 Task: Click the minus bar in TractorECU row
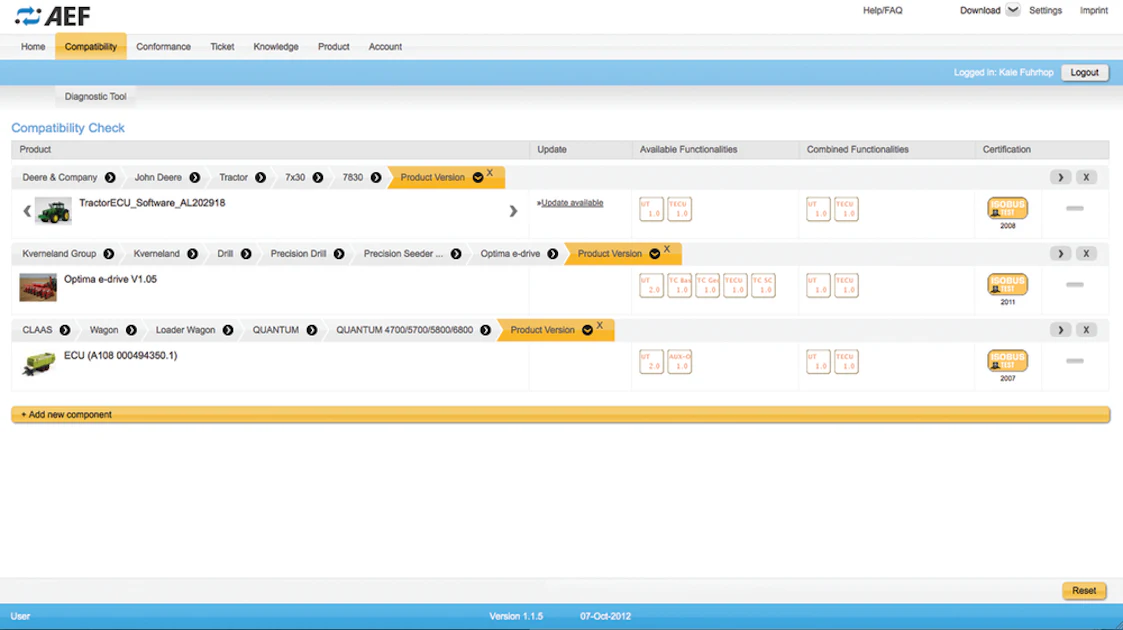(1074, 208)
